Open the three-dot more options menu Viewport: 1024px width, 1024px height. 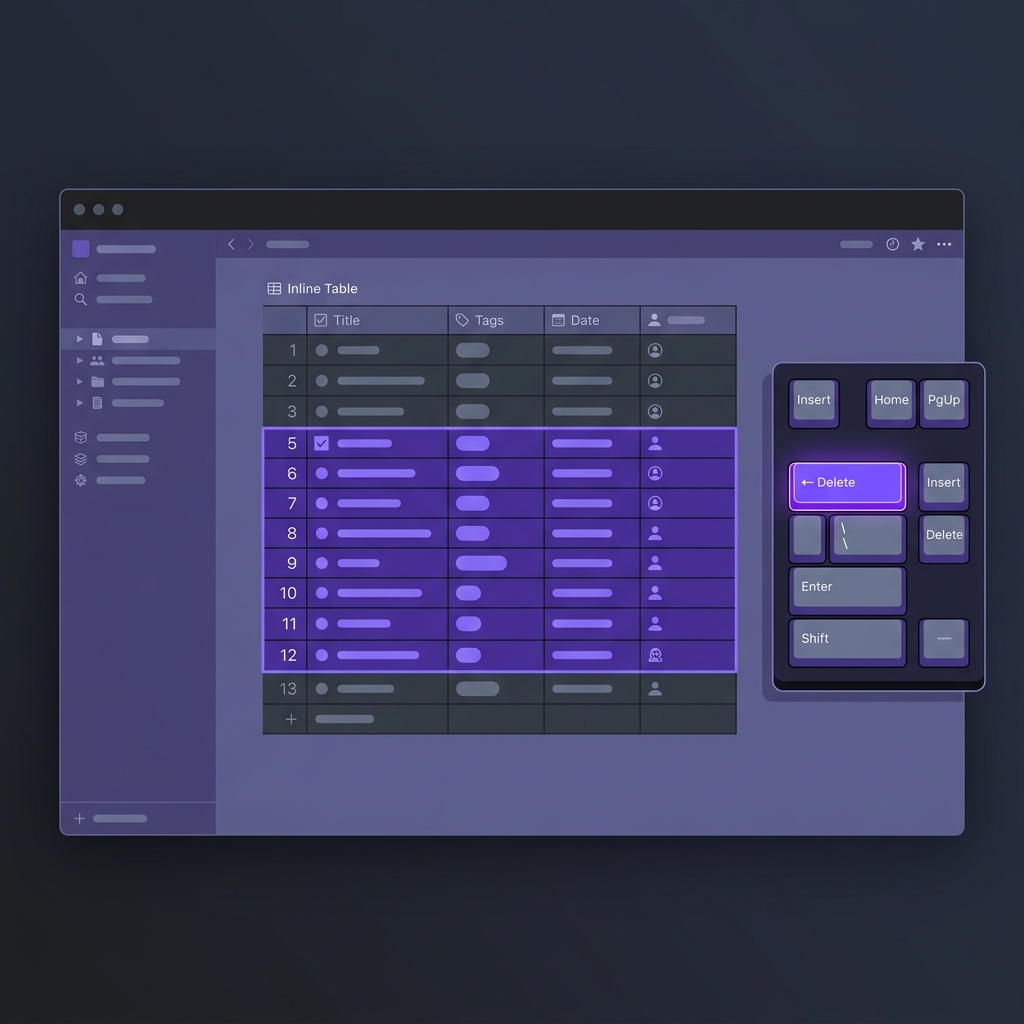point(944,244)
